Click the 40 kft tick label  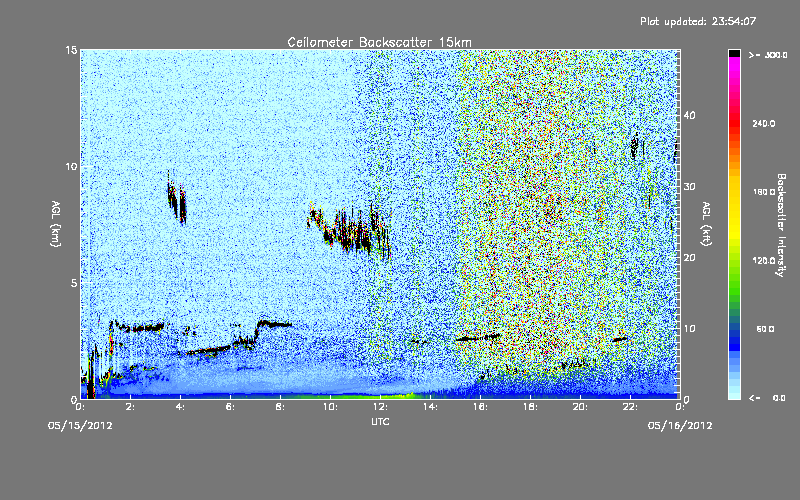click(x=689, y=115)
